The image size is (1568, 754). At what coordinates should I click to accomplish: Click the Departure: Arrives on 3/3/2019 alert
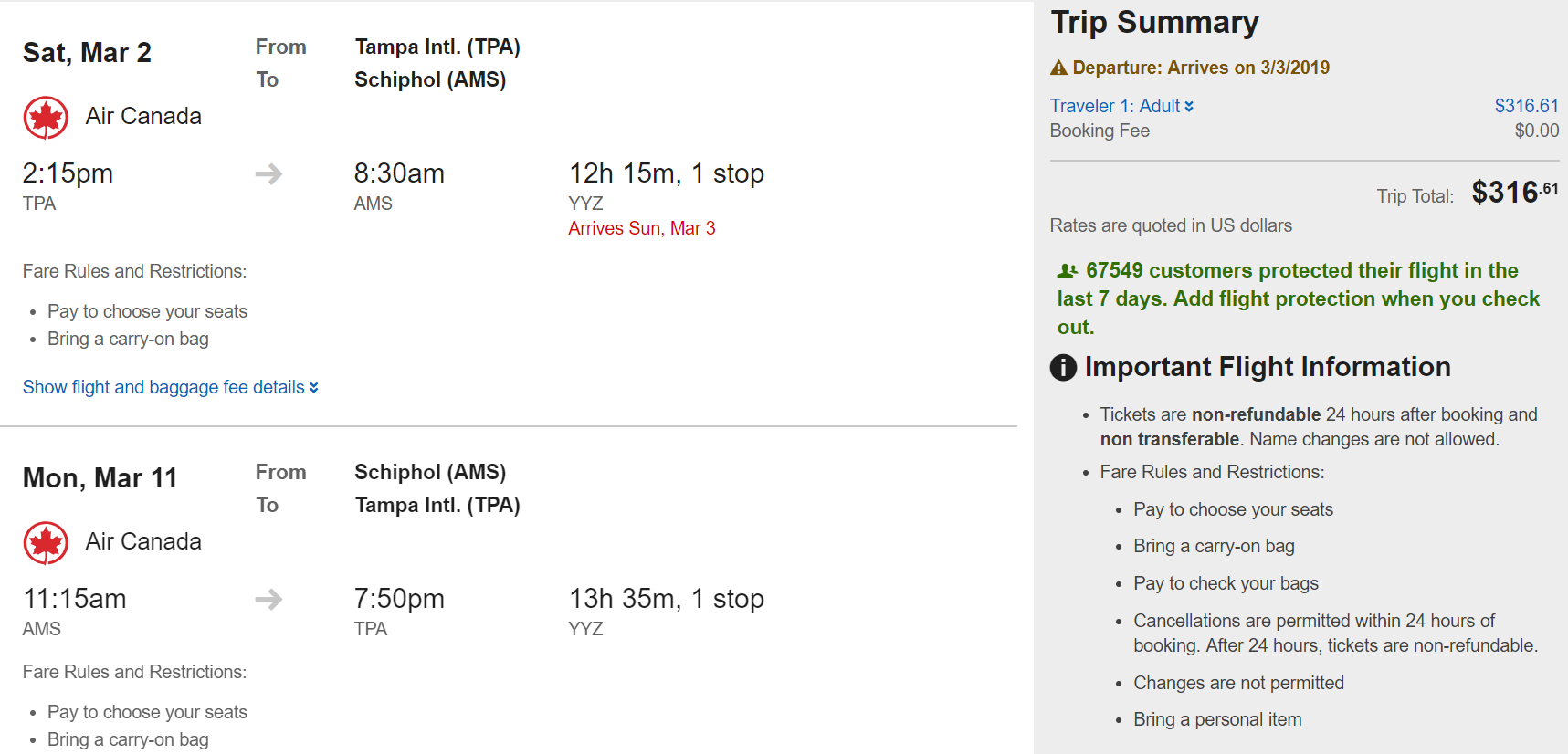[1200, 68]
